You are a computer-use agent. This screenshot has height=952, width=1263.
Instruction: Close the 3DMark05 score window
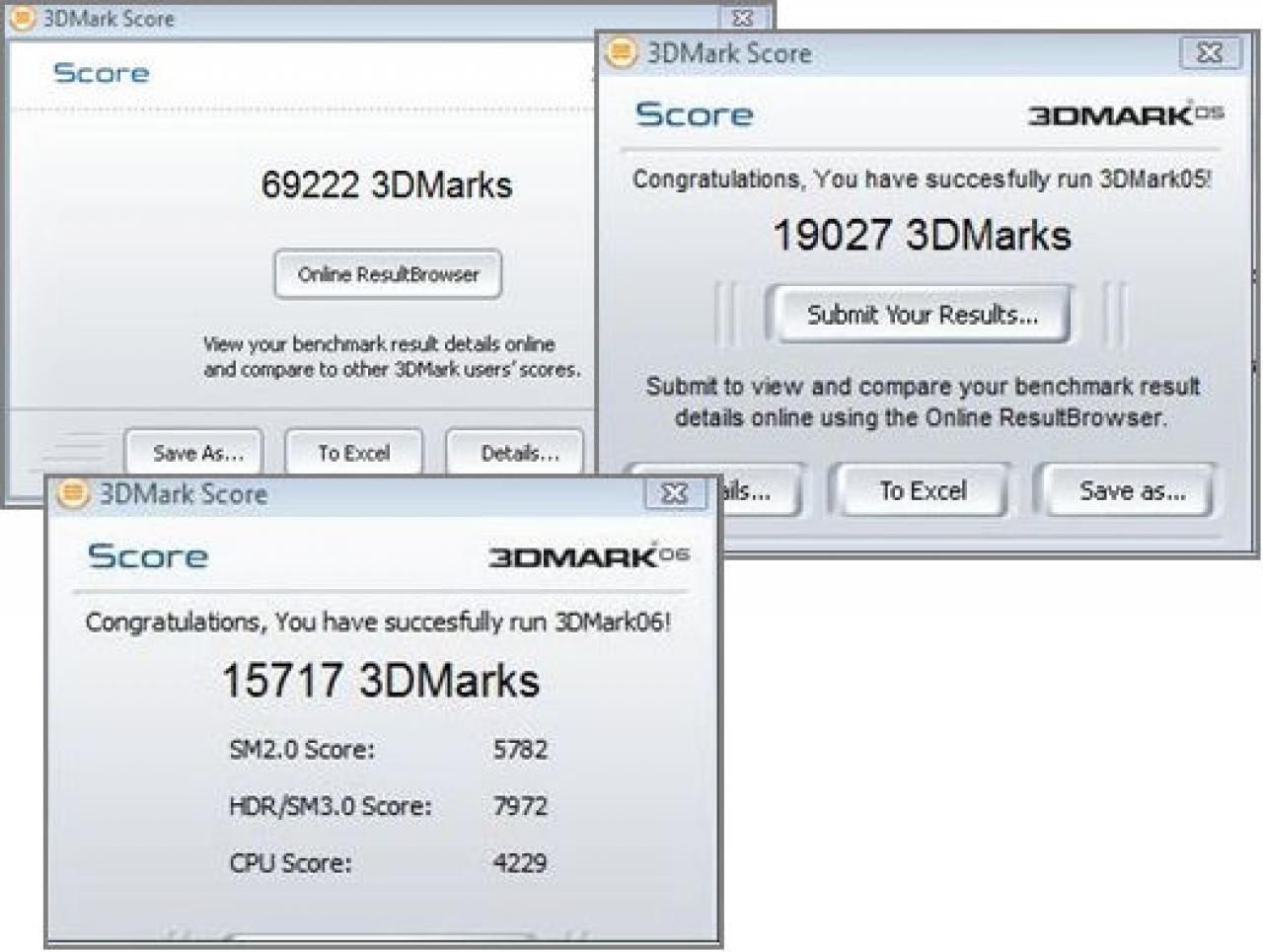[1210, 52]
